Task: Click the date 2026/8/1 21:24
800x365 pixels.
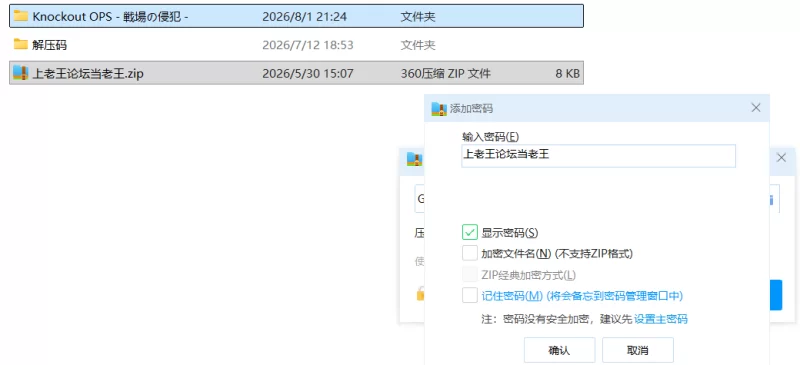Action: (305, 16)
